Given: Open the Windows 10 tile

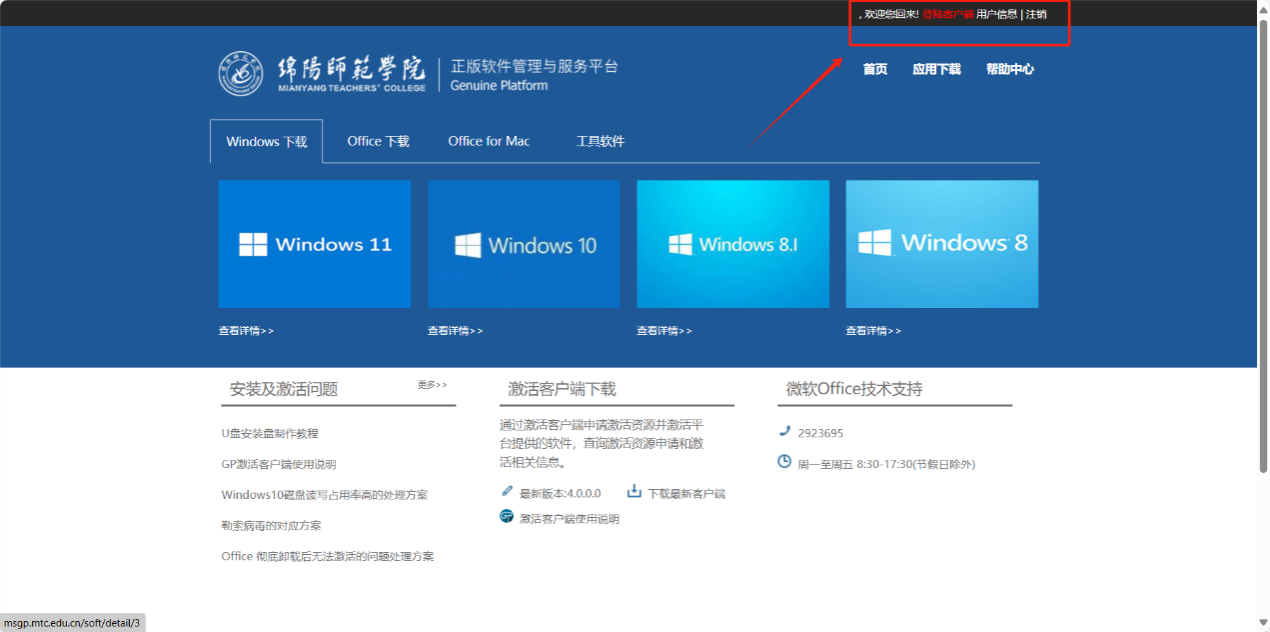Looking at the screenshot, I should pyautogui.click(x=524, y=244).
